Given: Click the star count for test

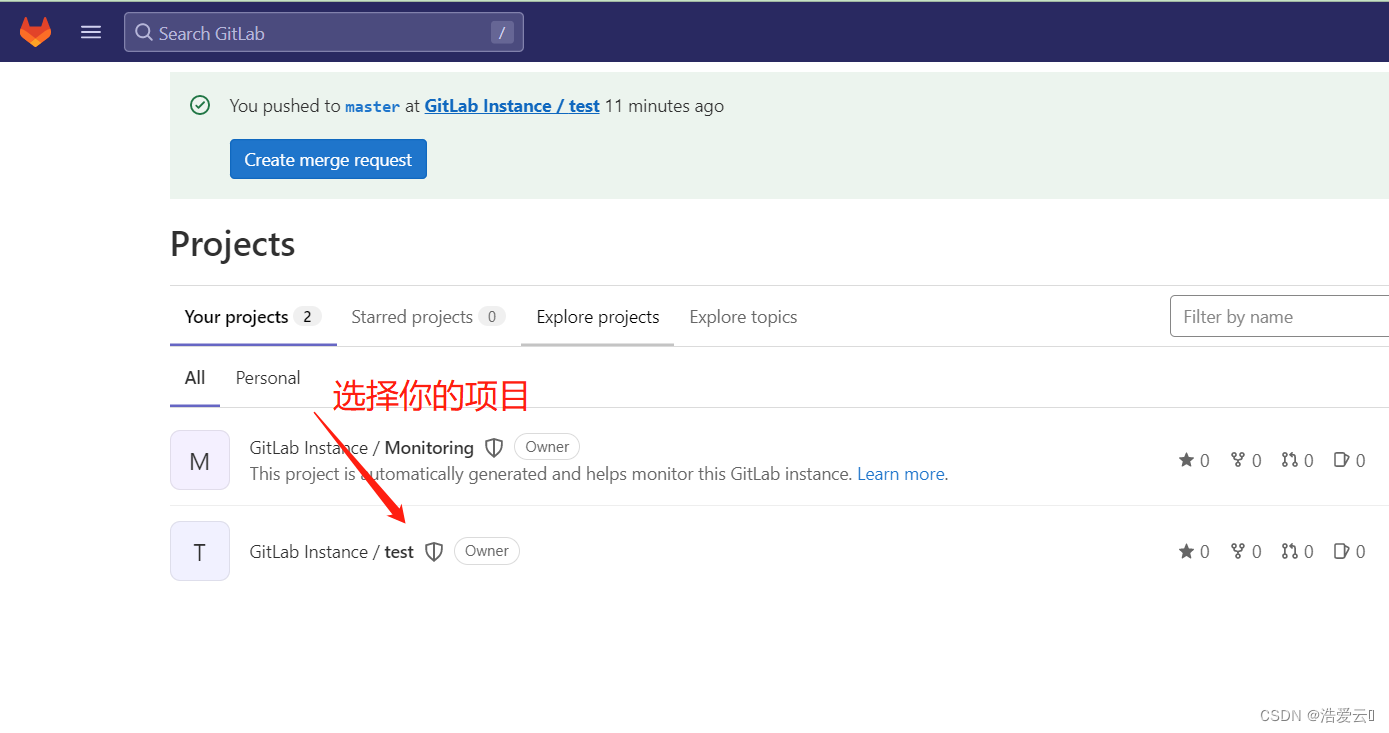Looking at the screenshot, I should [x=1194, y=551].
